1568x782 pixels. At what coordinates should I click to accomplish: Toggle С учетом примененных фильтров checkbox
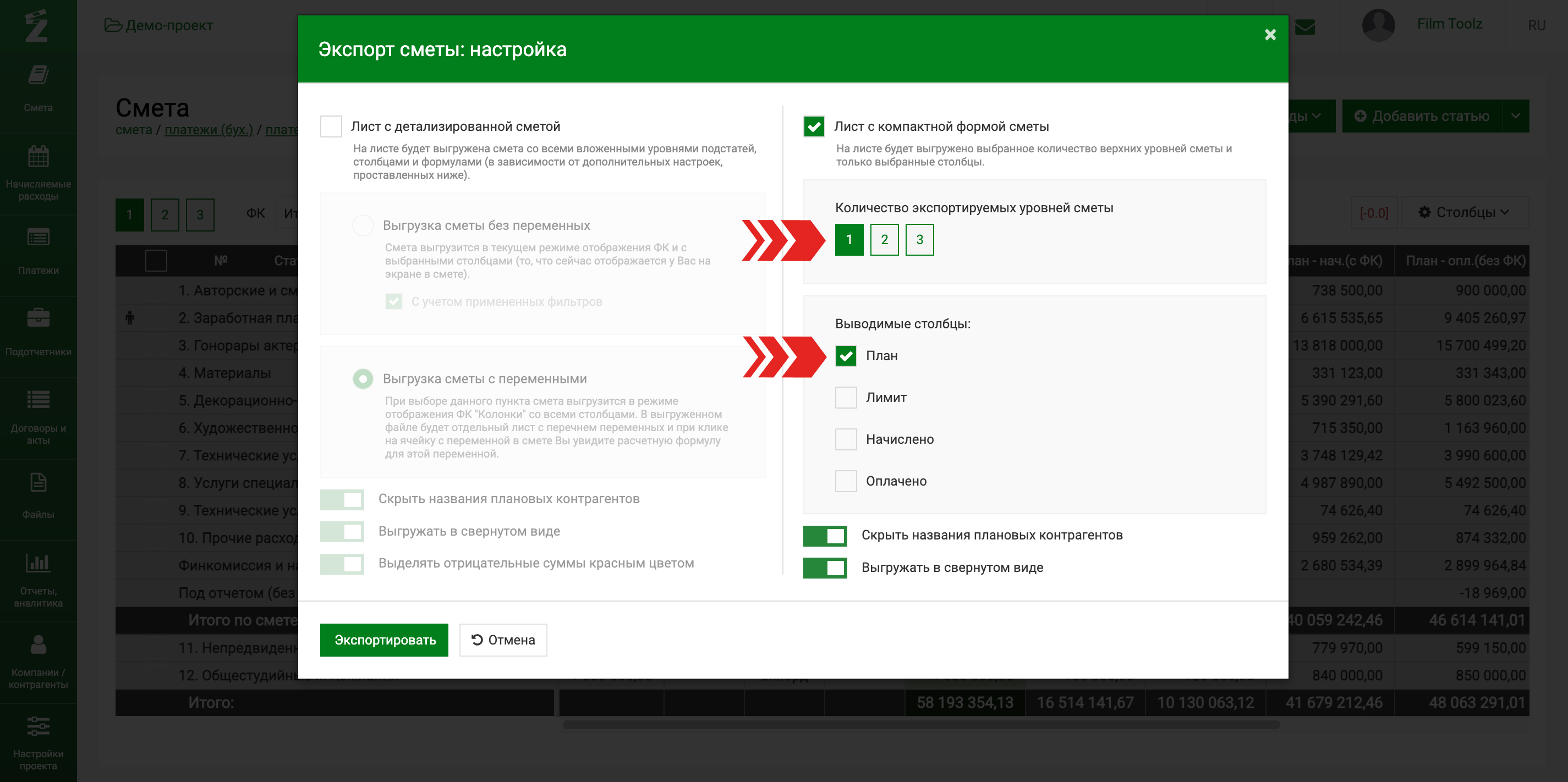coord(394,302)
